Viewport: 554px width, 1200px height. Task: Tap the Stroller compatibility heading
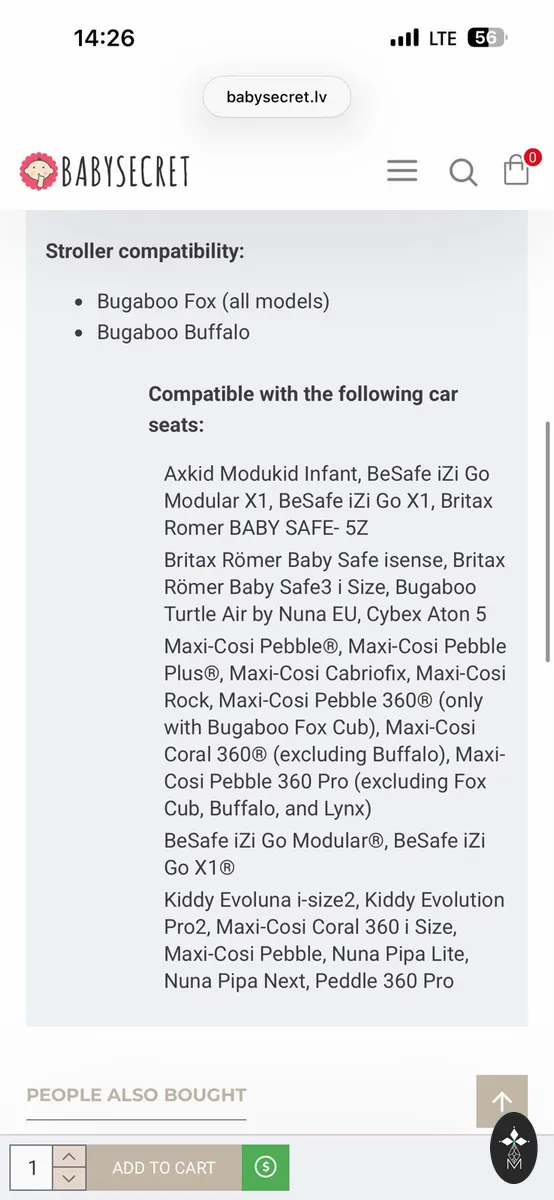pos(145,251)
